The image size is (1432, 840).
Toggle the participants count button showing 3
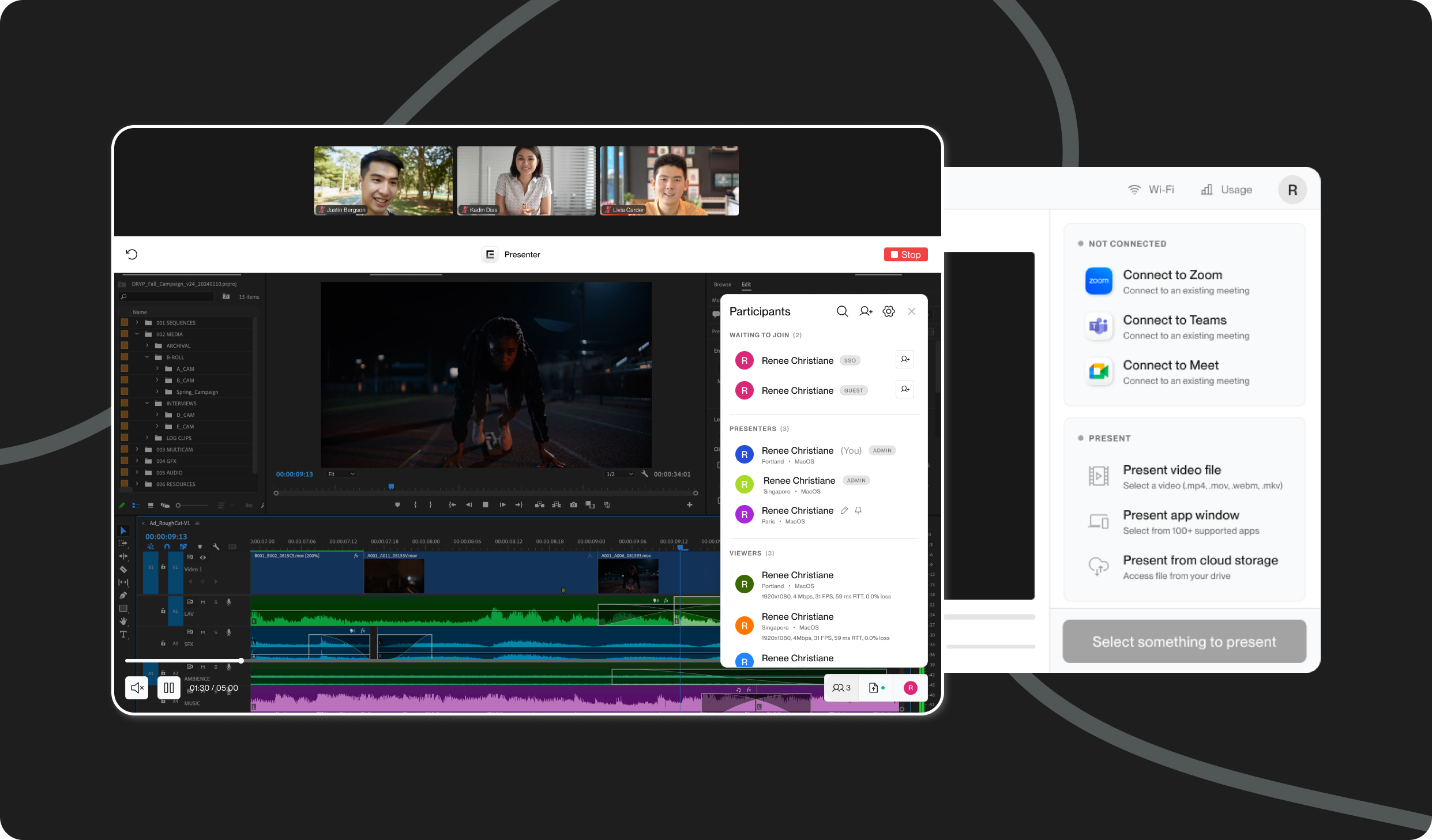841,688
